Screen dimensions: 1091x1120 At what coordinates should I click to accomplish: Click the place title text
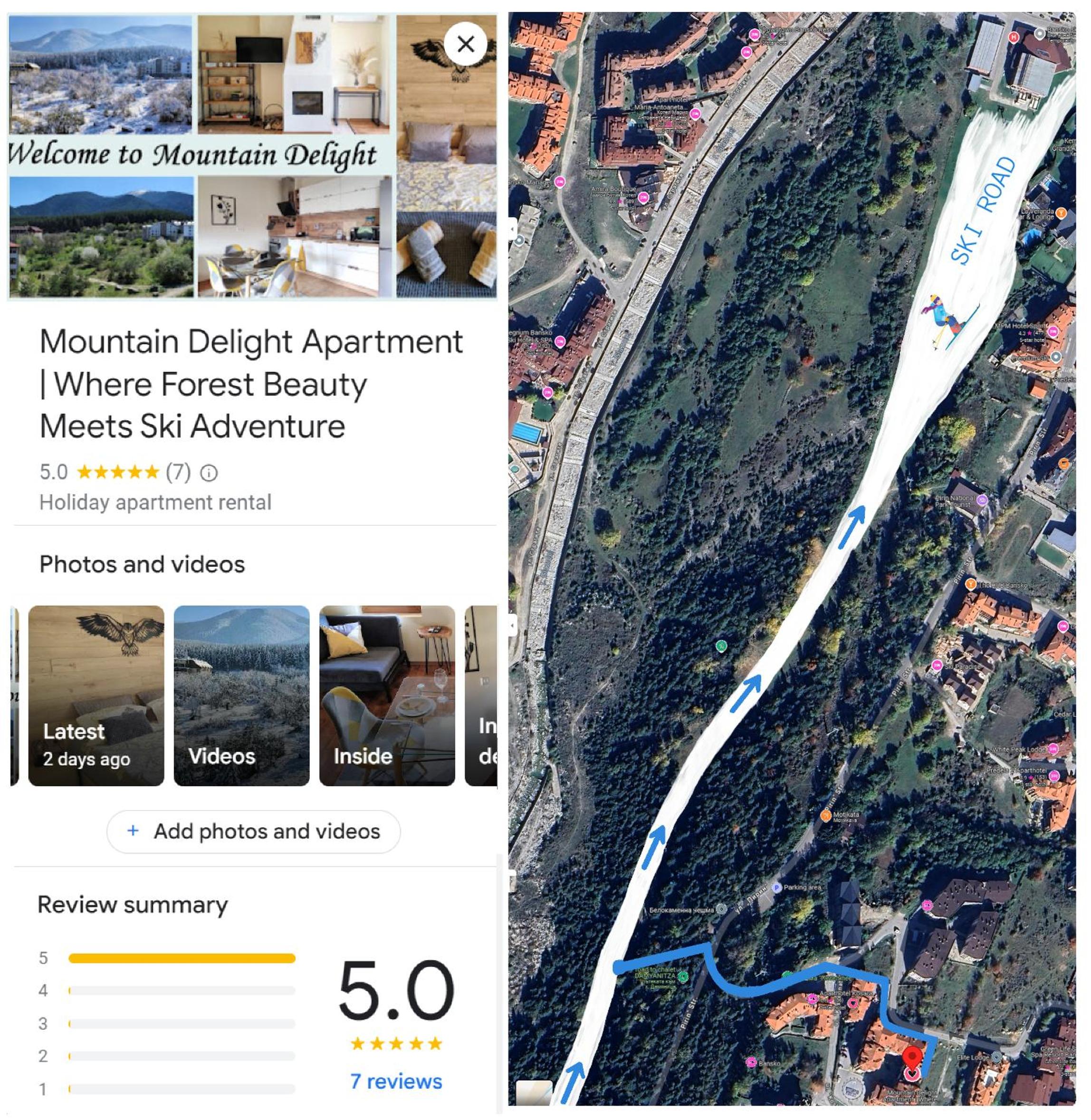pyautogui.click(x=251, y=384)
